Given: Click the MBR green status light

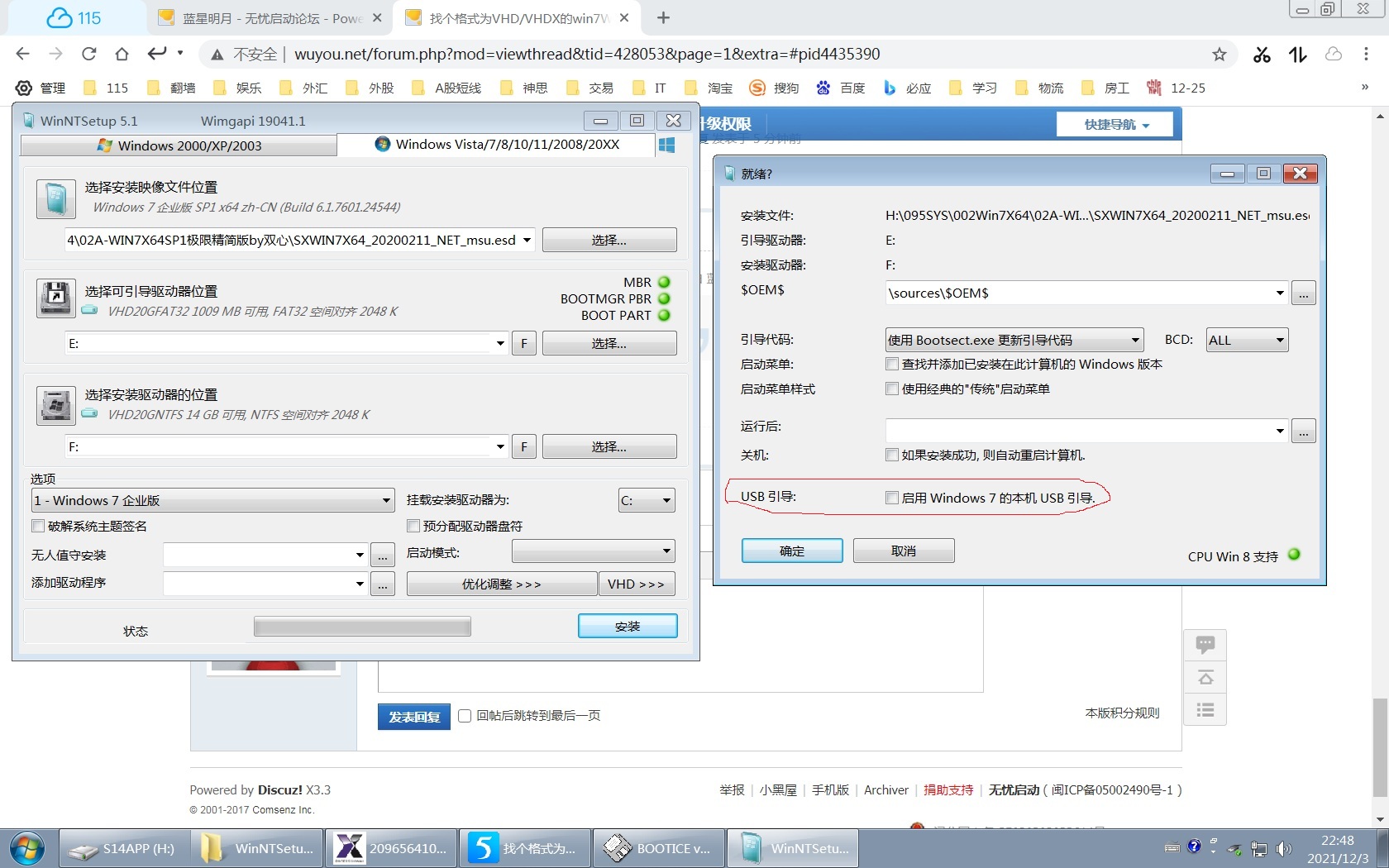Looking at the screenshot, I should coord(664,282).
